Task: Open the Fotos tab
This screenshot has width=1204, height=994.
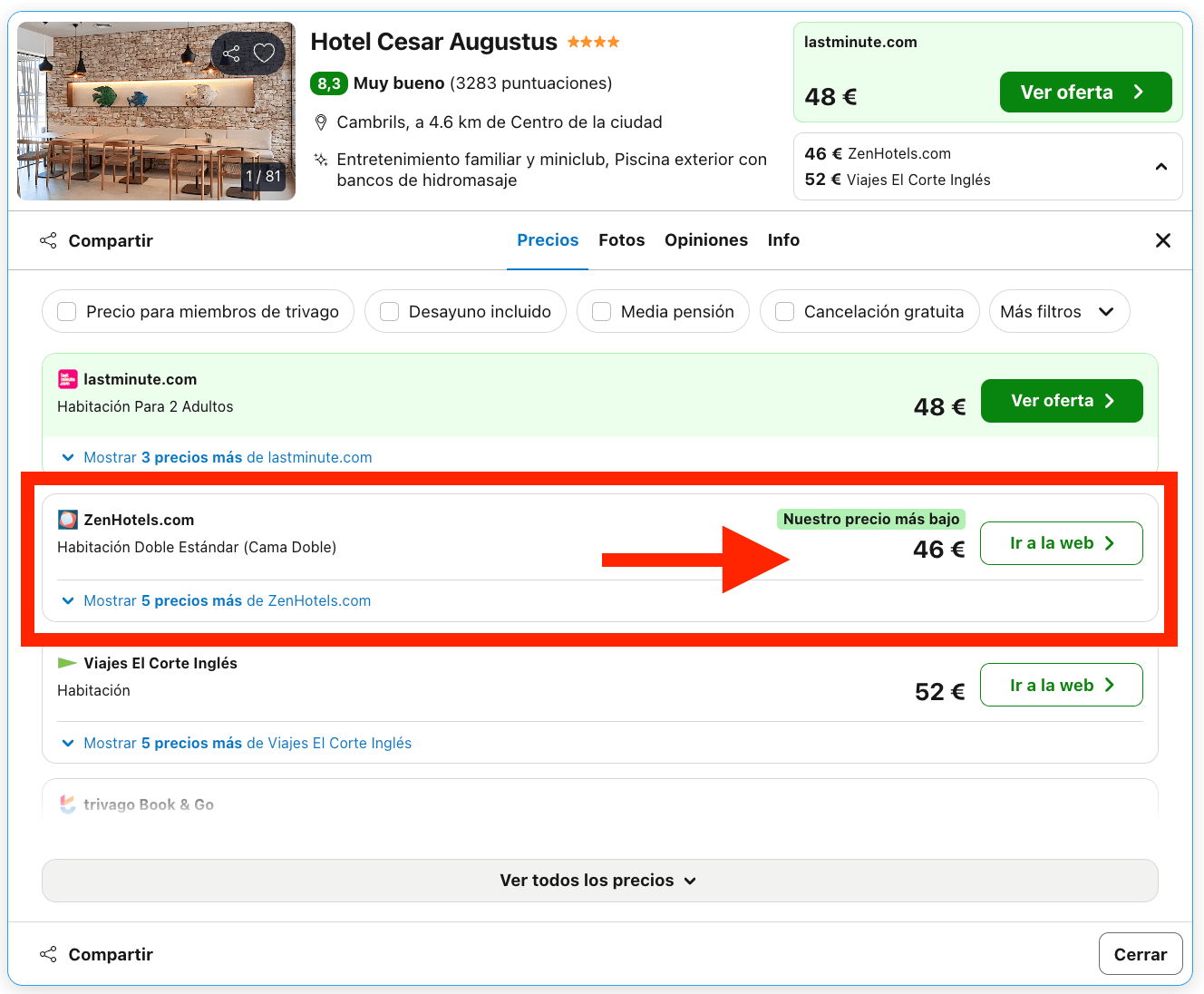Action: [622, 240]
